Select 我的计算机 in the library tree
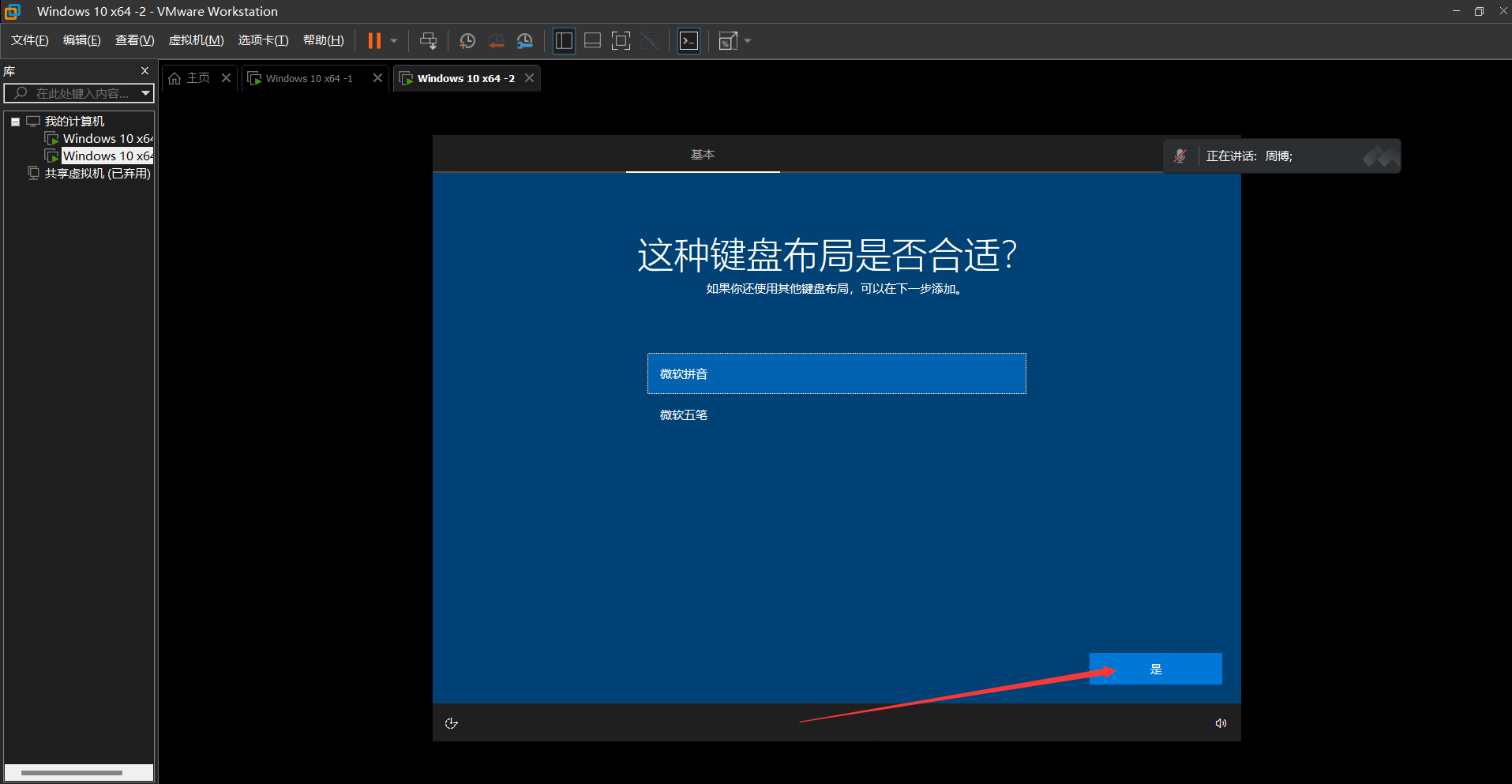Image resolution: width=1512 pixels, height=784 pixels. [x=74, y=122]
